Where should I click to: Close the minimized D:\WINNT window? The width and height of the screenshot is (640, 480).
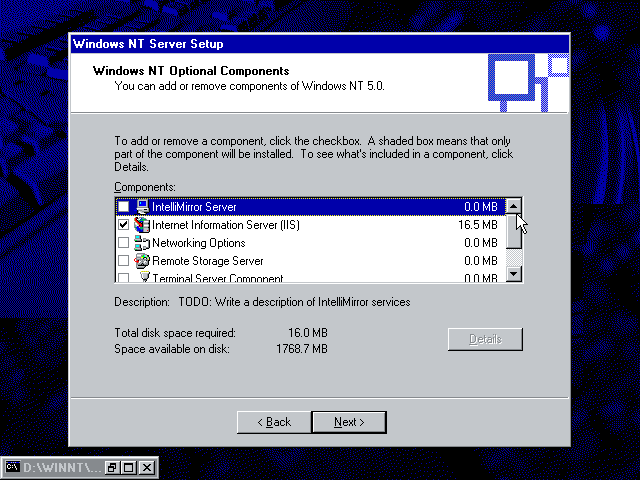pos(147,467)
